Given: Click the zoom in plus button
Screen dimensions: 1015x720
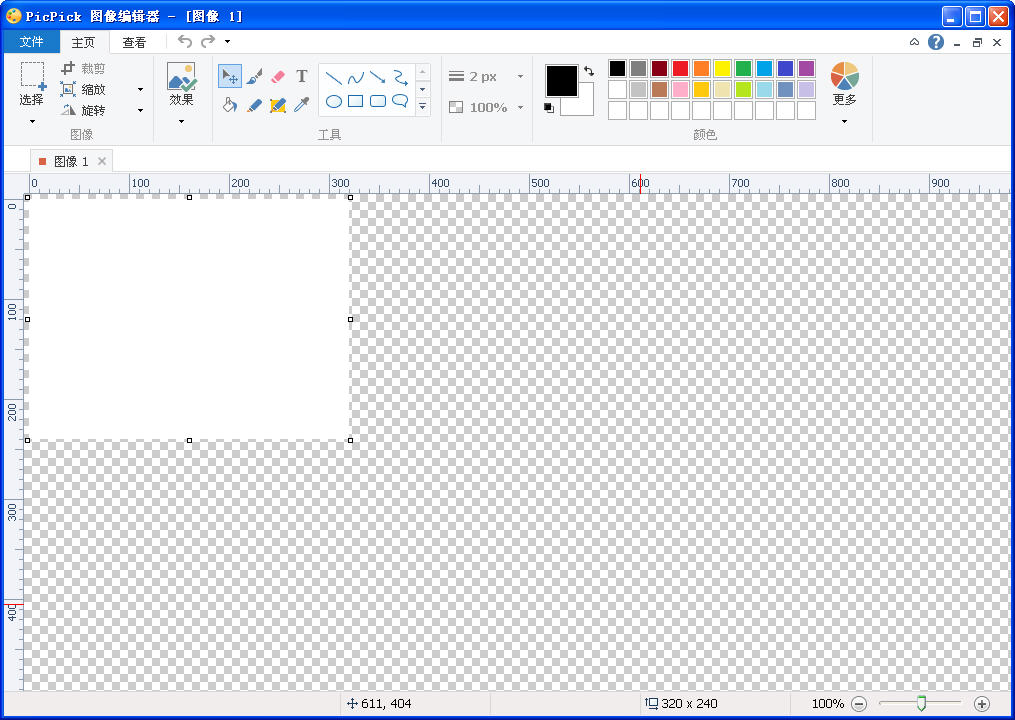Looking at the screenshot, I should [981, 704].
